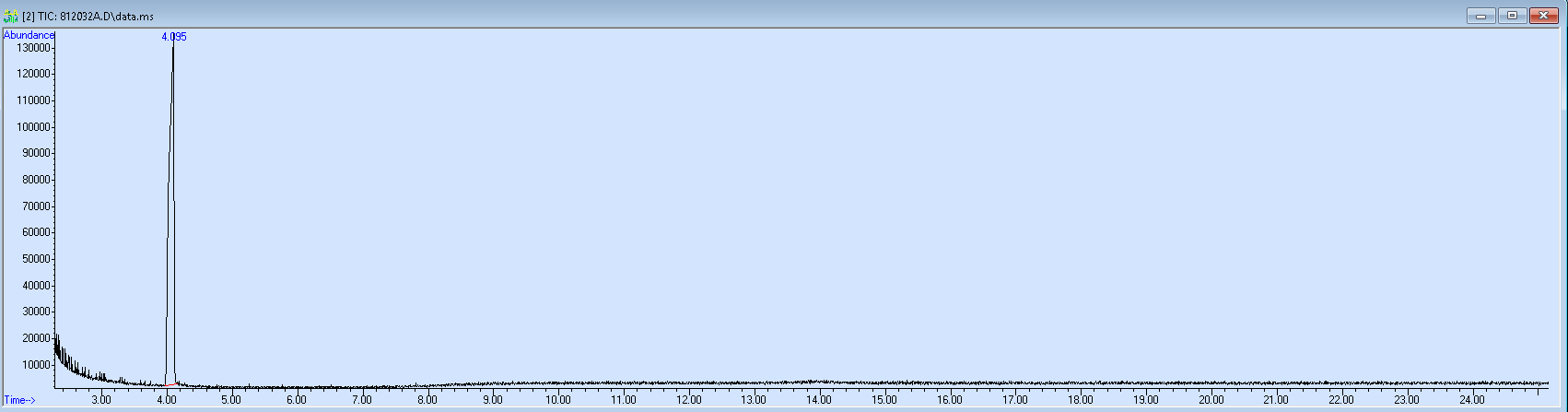Close the TIC 812032A.D data.ms window

tap(1543, 15)
